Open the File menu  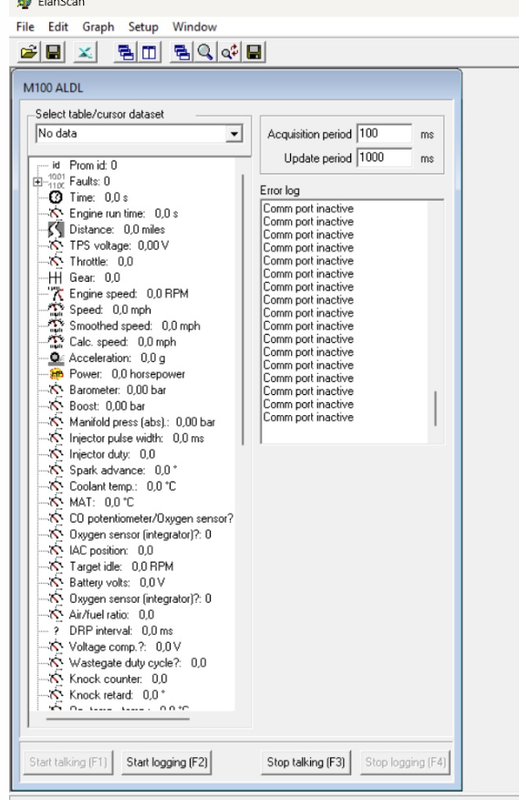[25, 27]
